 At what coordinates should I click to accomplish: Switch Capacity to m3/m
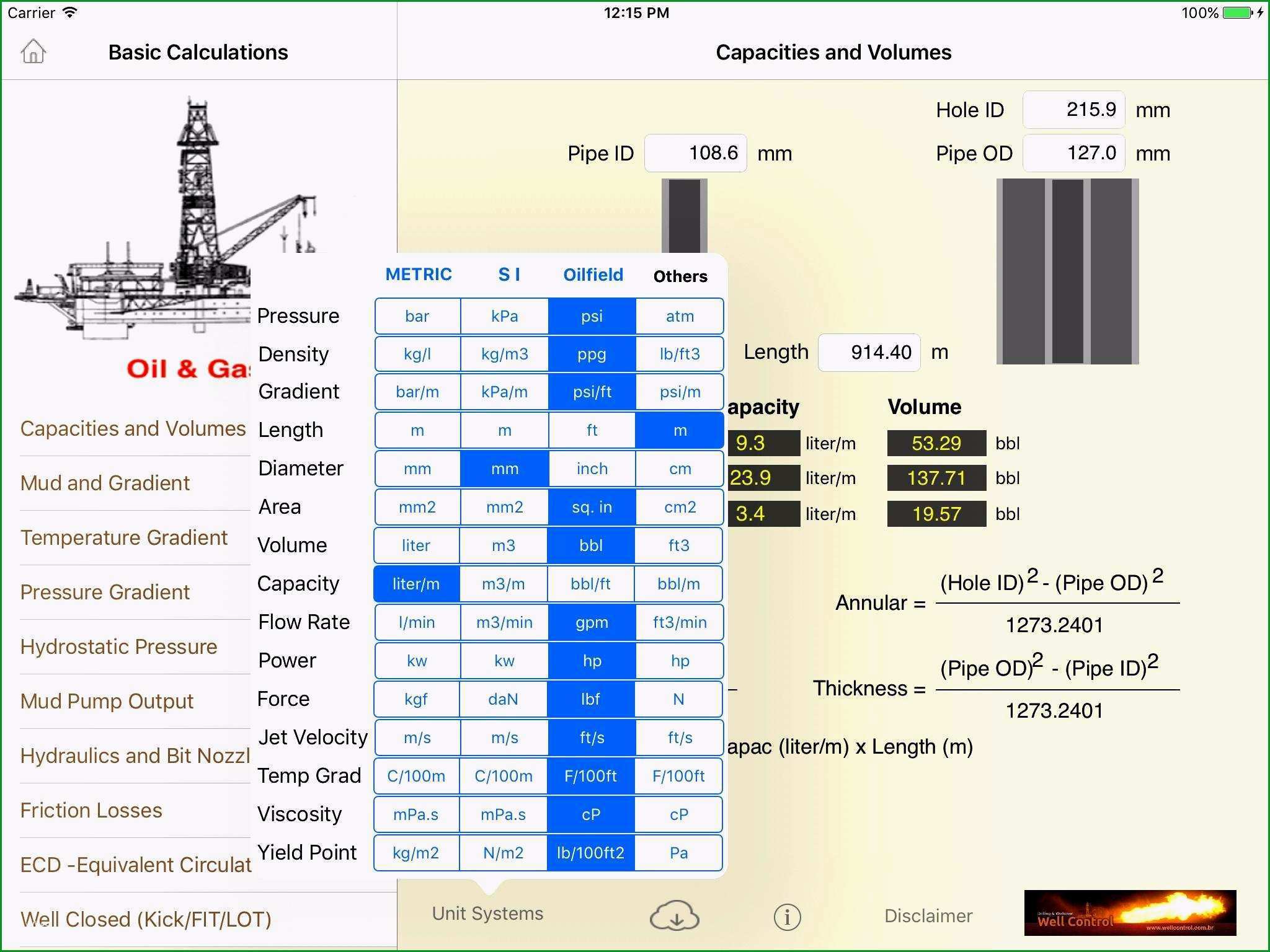click(504, 584)
